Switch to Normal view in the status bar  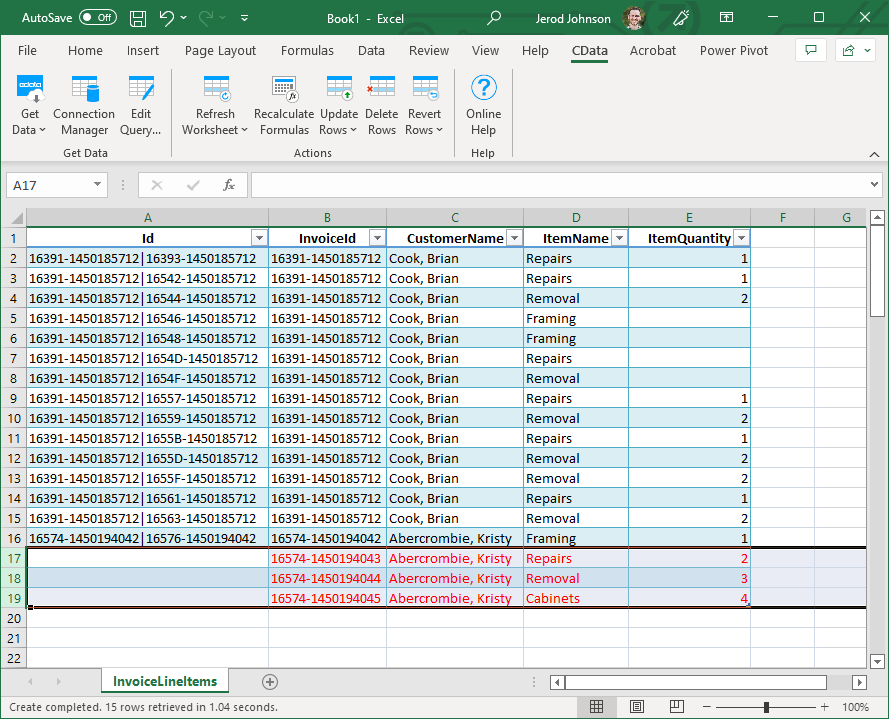click(x=596, y=707)
